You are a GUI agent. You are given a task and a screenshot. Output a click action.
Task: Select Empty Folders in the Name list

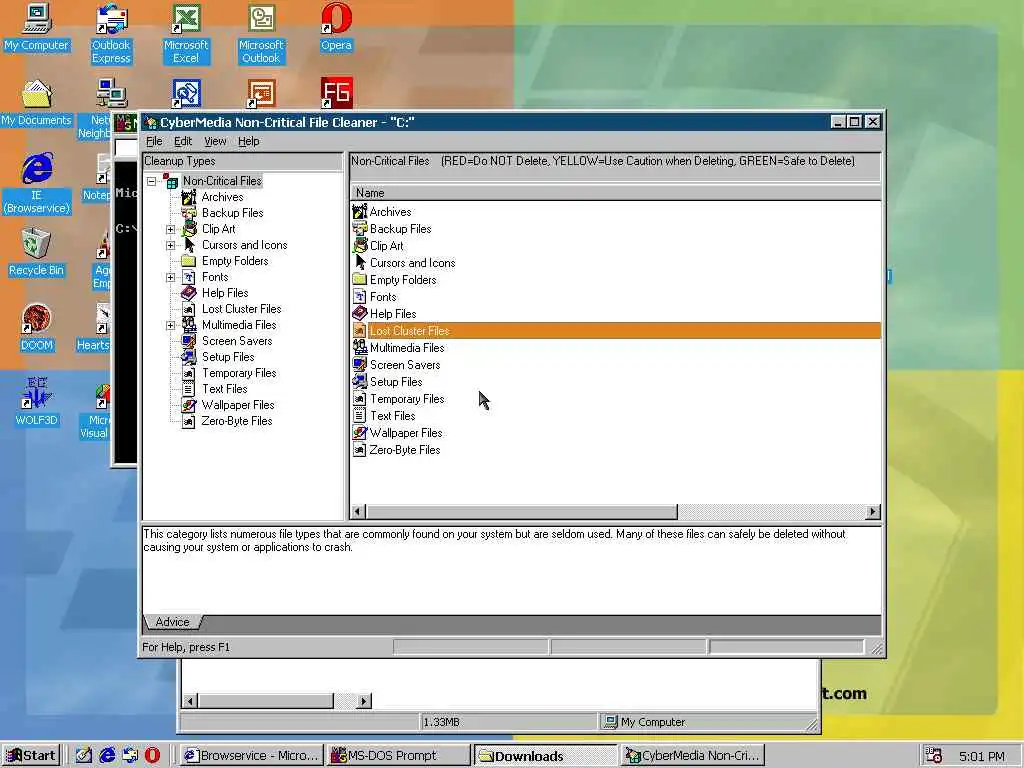tap(403, 280)
